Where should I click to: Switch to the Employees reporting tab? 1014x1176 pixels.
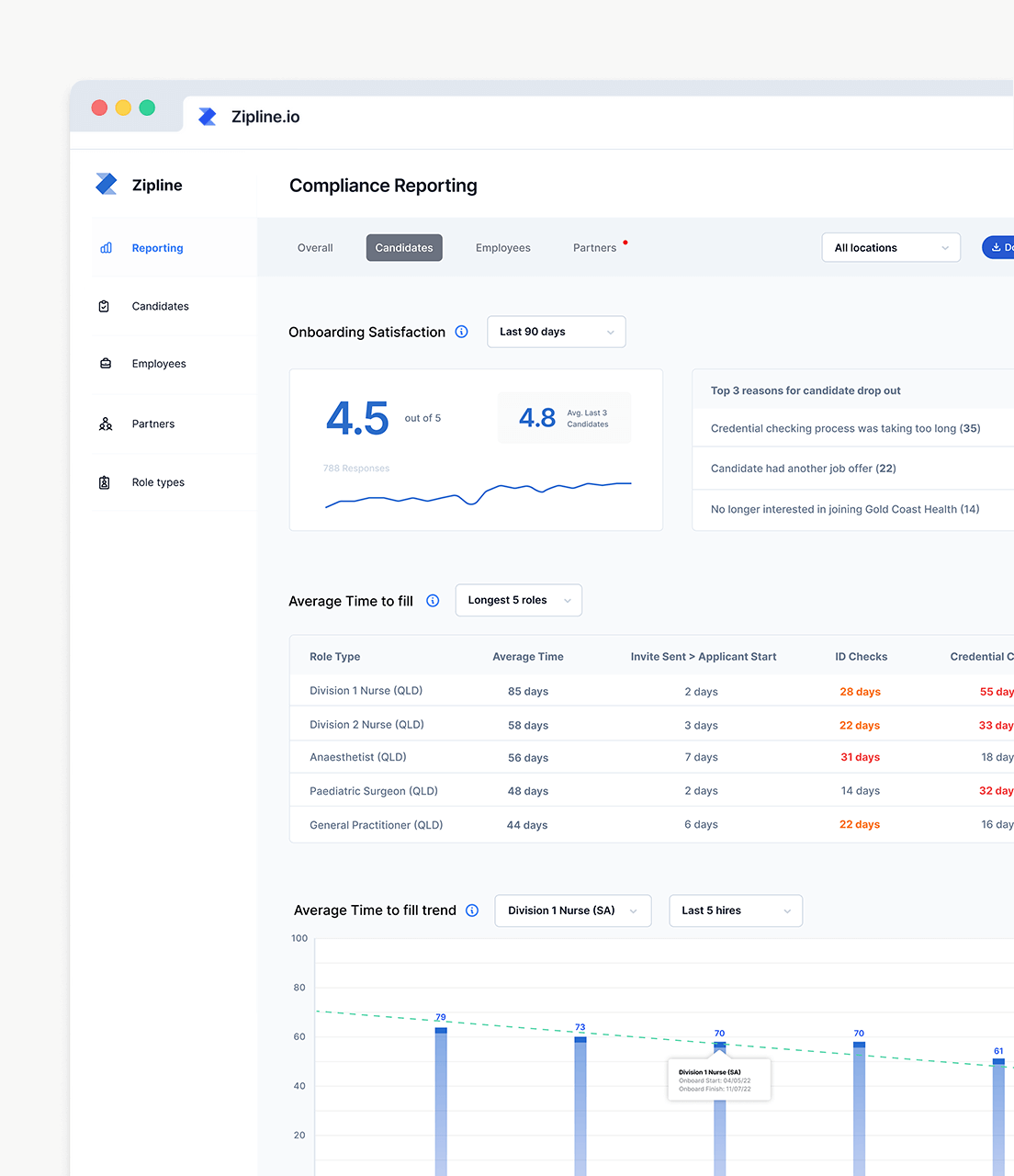(x=502, y=247)
